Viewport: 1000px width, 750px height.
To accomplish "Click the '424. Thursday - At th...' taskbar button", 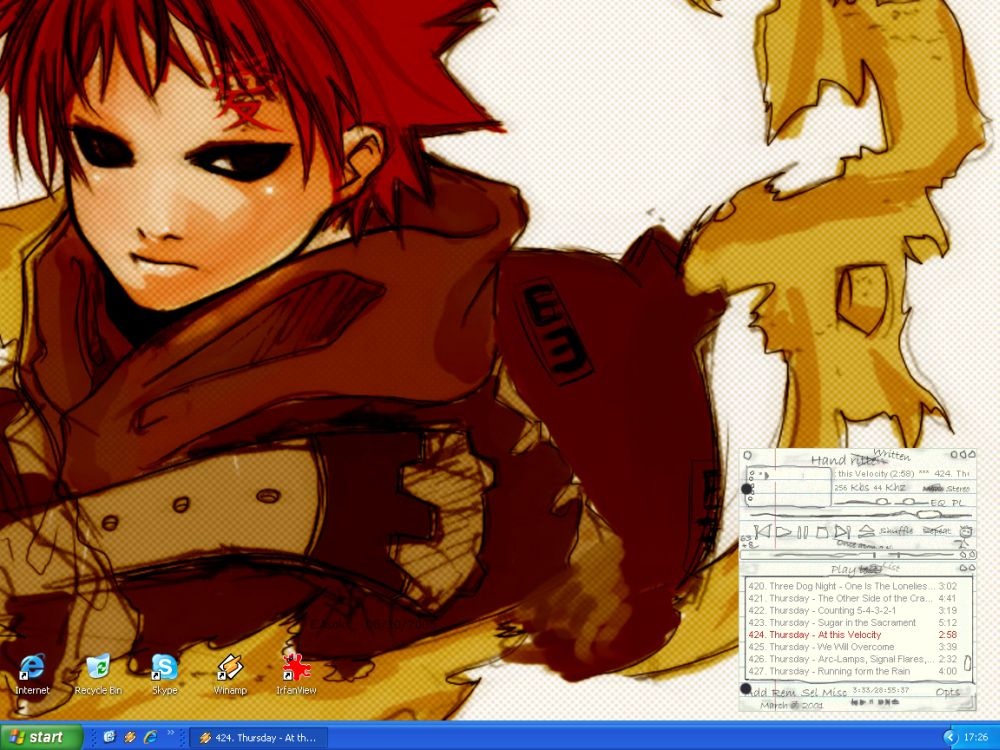I will (259, 738).
